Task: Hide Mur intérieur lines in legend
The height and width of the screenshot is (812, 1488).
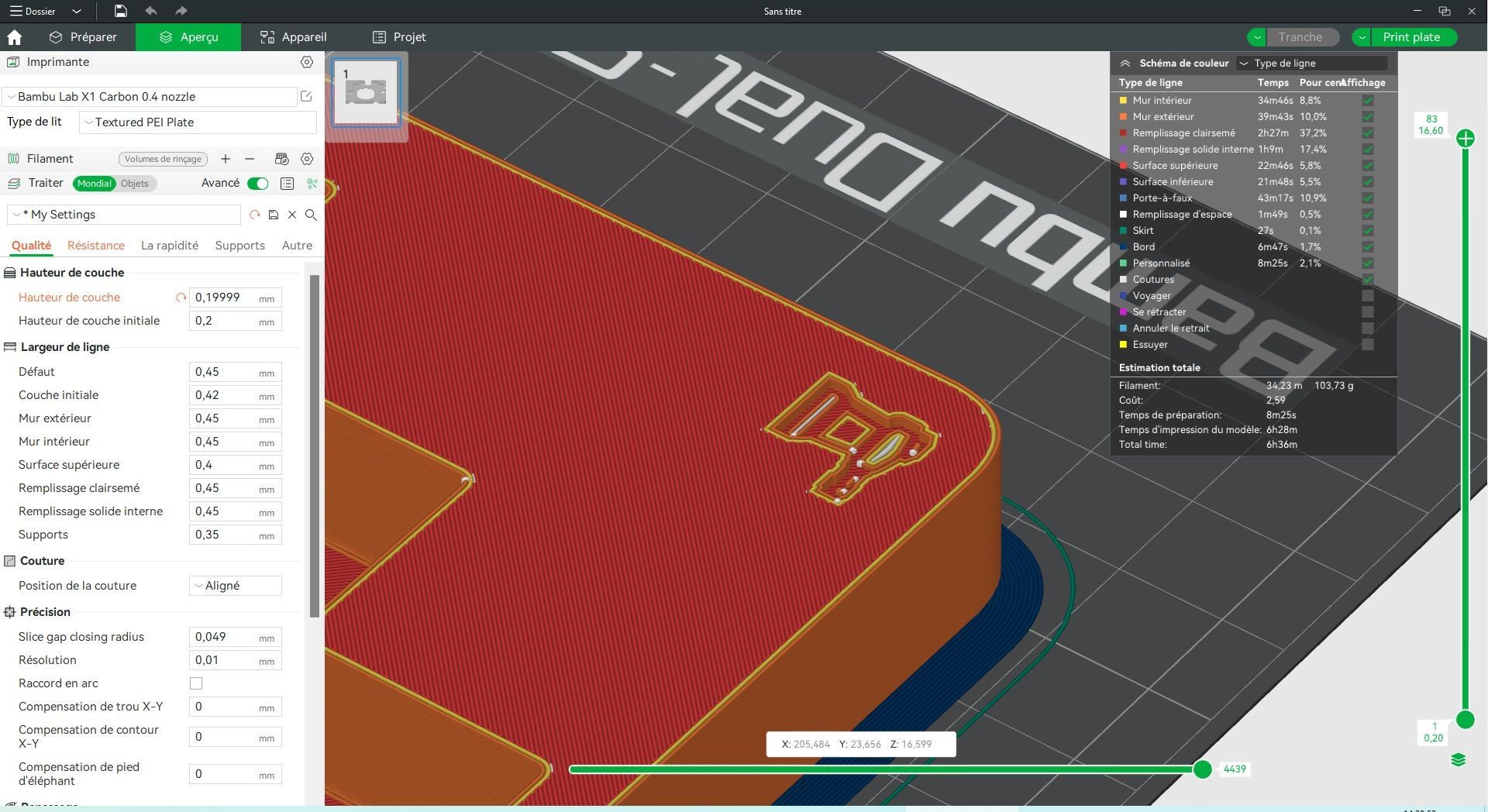Action: pos(1368,101)
